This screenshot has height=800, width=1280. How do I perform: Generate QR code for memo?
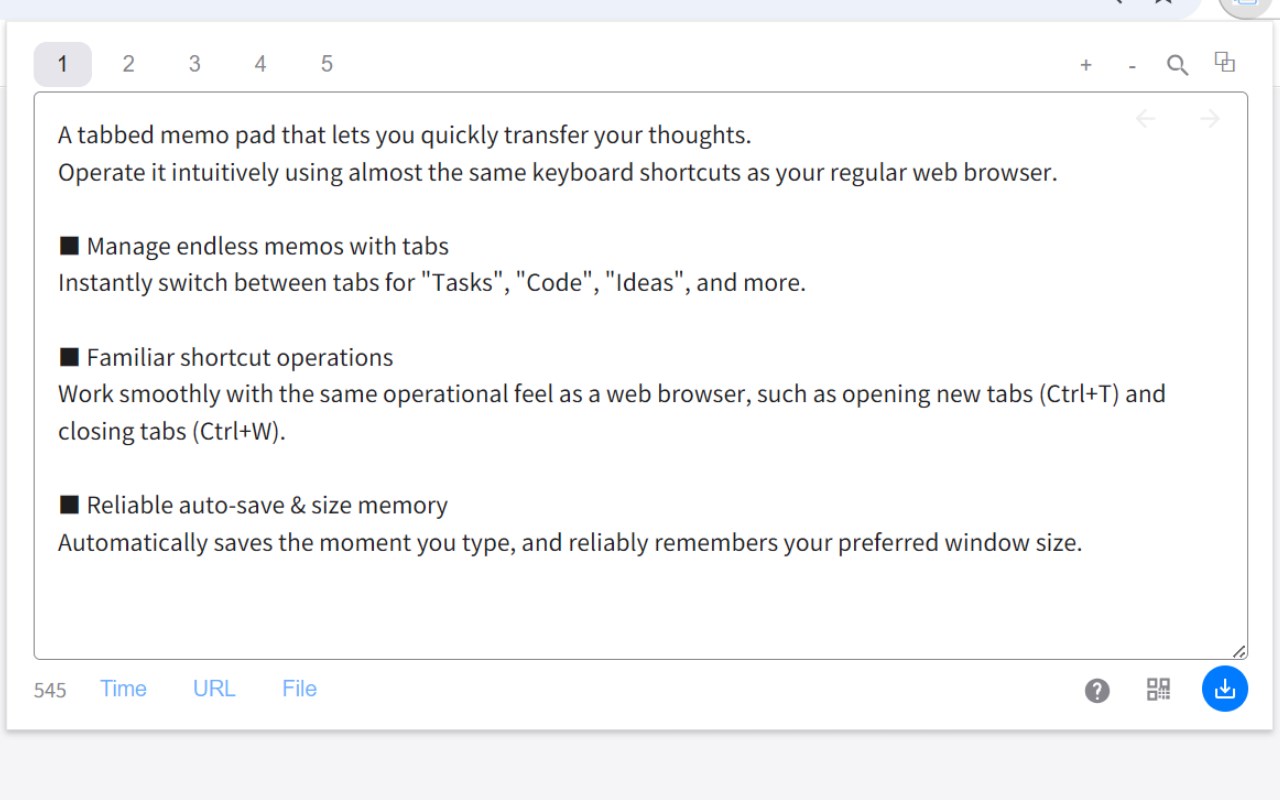coord(1158,689)
